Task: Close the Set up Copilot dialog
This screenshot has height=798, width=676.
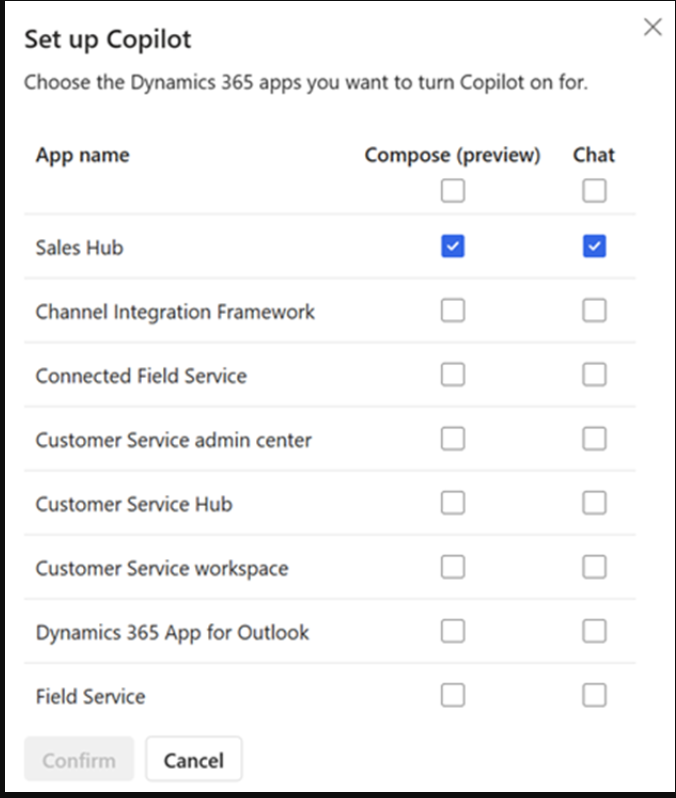Action: tap(653, 27)
